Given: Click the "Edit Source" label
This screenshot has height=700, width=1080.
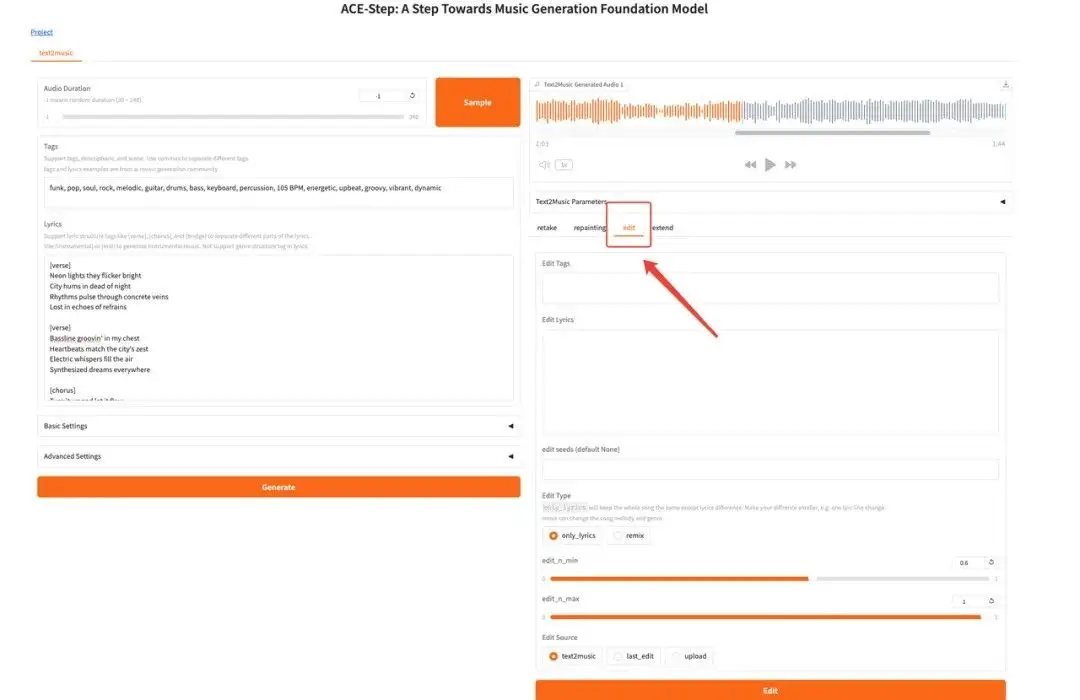Looking at the screenshot, I should pyautogui.click(x=559, y=637).
